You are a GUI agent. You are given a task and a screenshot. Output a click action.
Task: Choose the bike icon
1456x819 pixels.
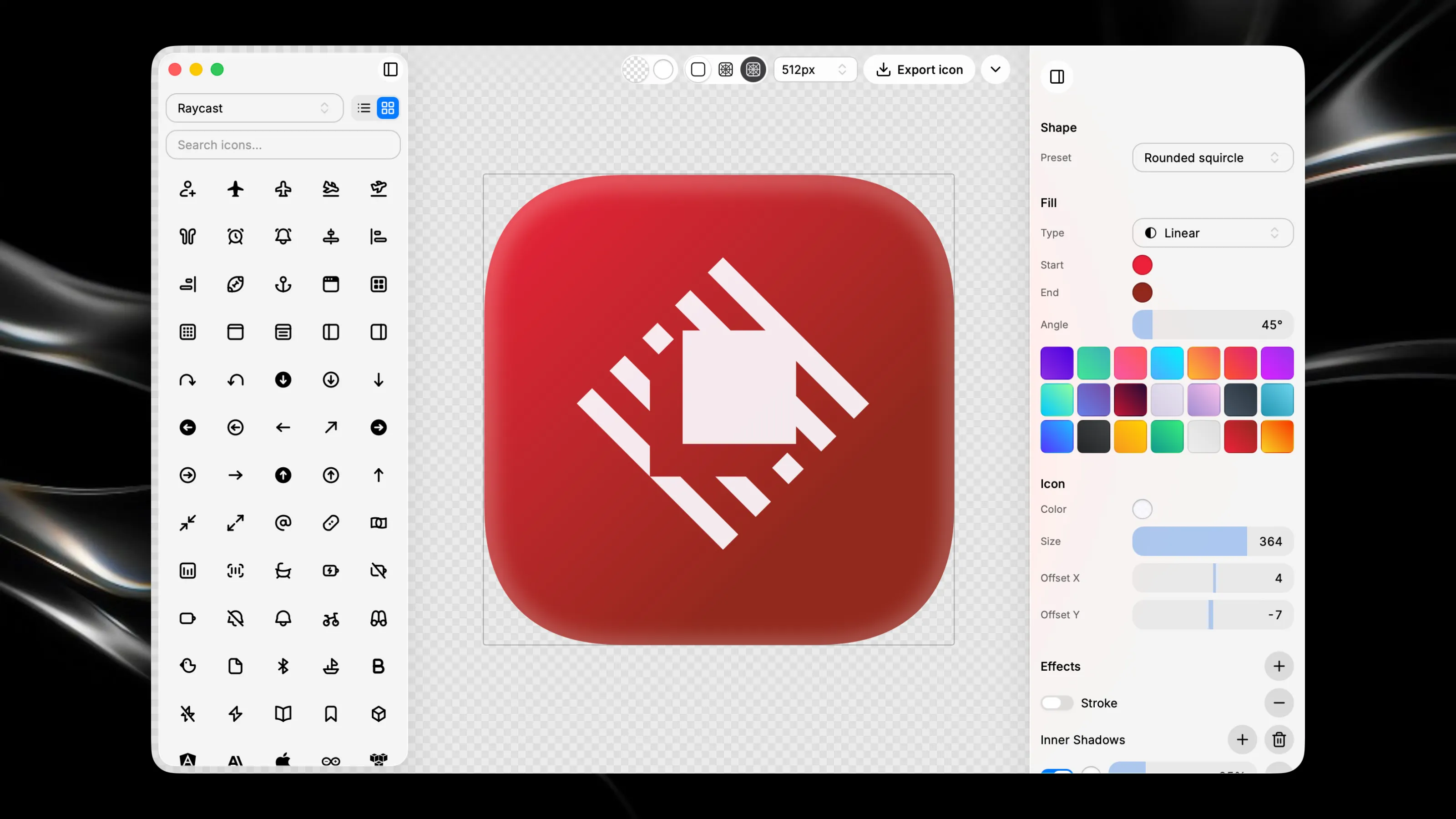pos(331,618)
